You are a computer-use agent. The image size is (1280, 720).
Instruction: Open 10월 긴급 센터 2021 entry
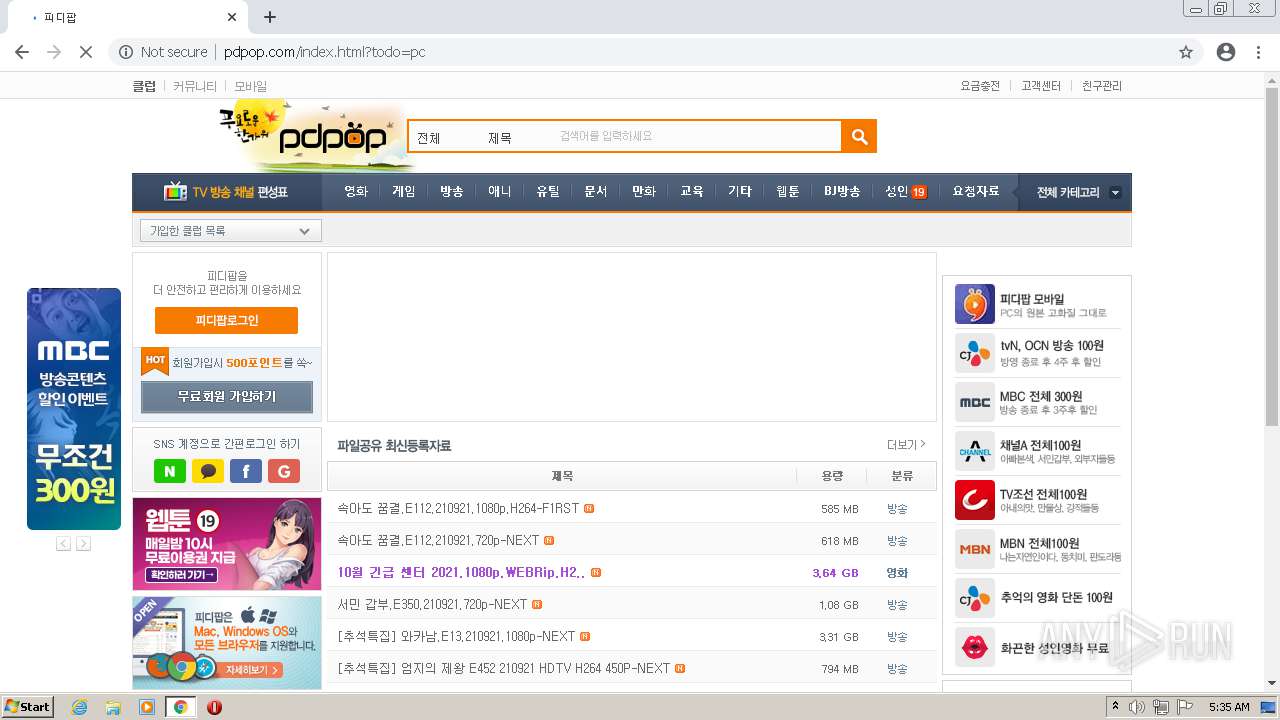[461, 572]
